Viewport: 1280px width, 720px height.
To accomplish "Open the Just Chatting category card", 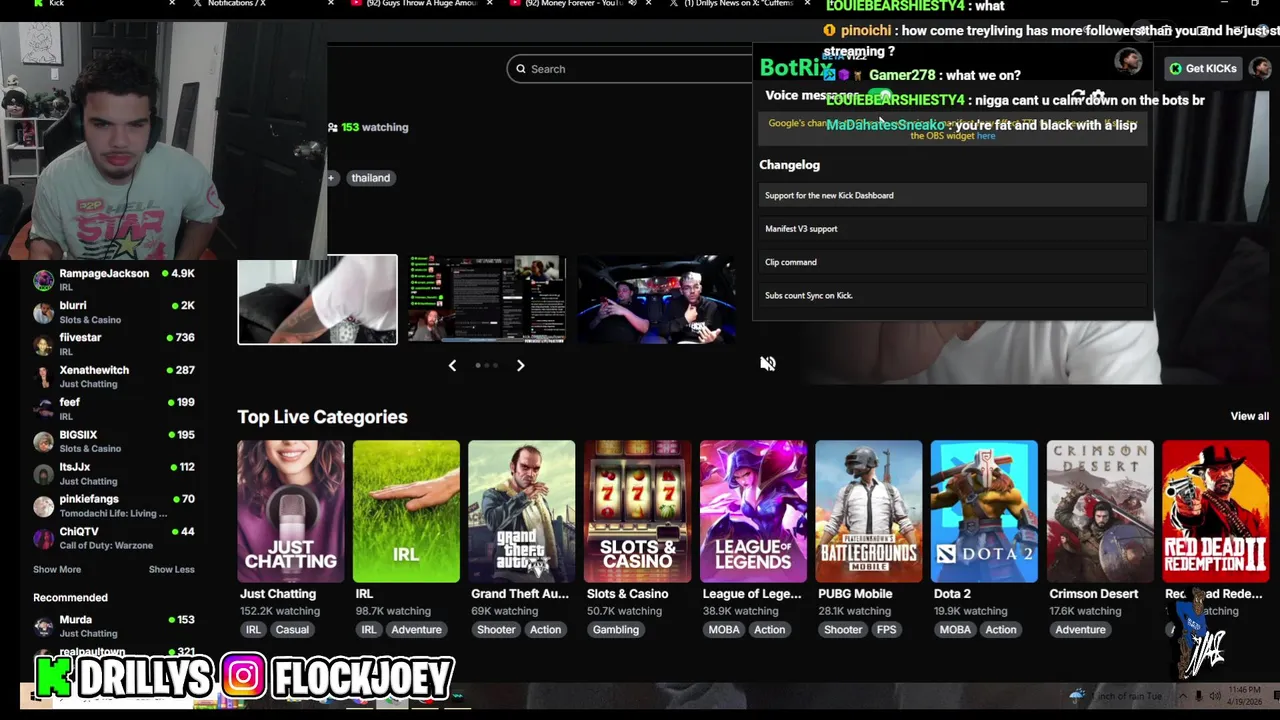I will coord(291,511).
